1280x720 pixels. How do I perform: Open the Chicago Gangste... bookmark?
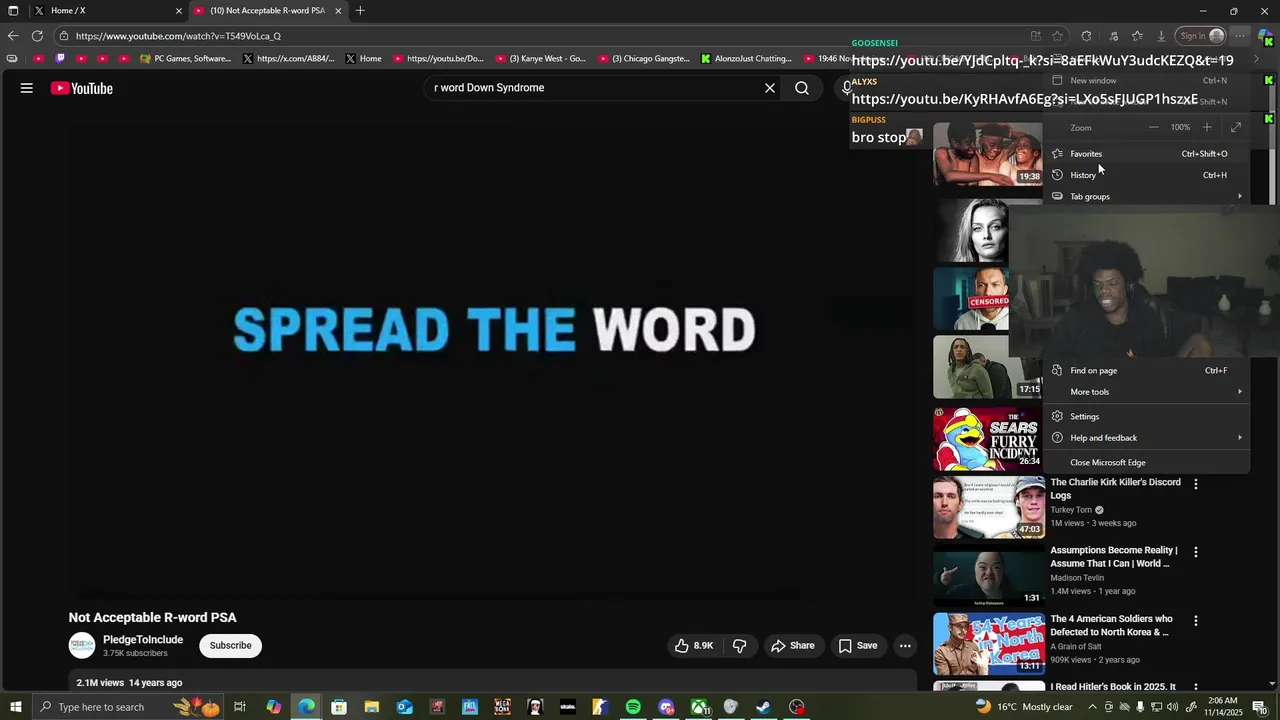[644, 59]
